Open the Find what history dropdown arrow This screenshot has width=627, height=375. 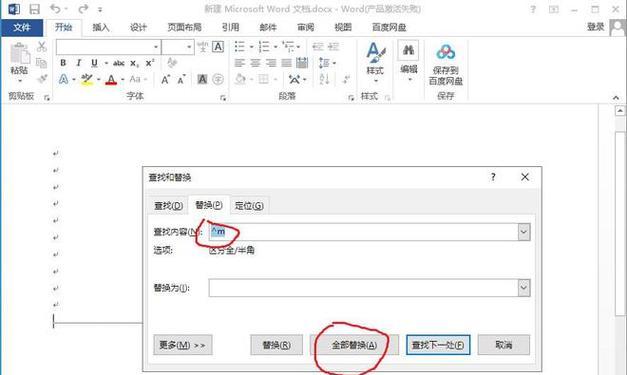click(524, 232)
